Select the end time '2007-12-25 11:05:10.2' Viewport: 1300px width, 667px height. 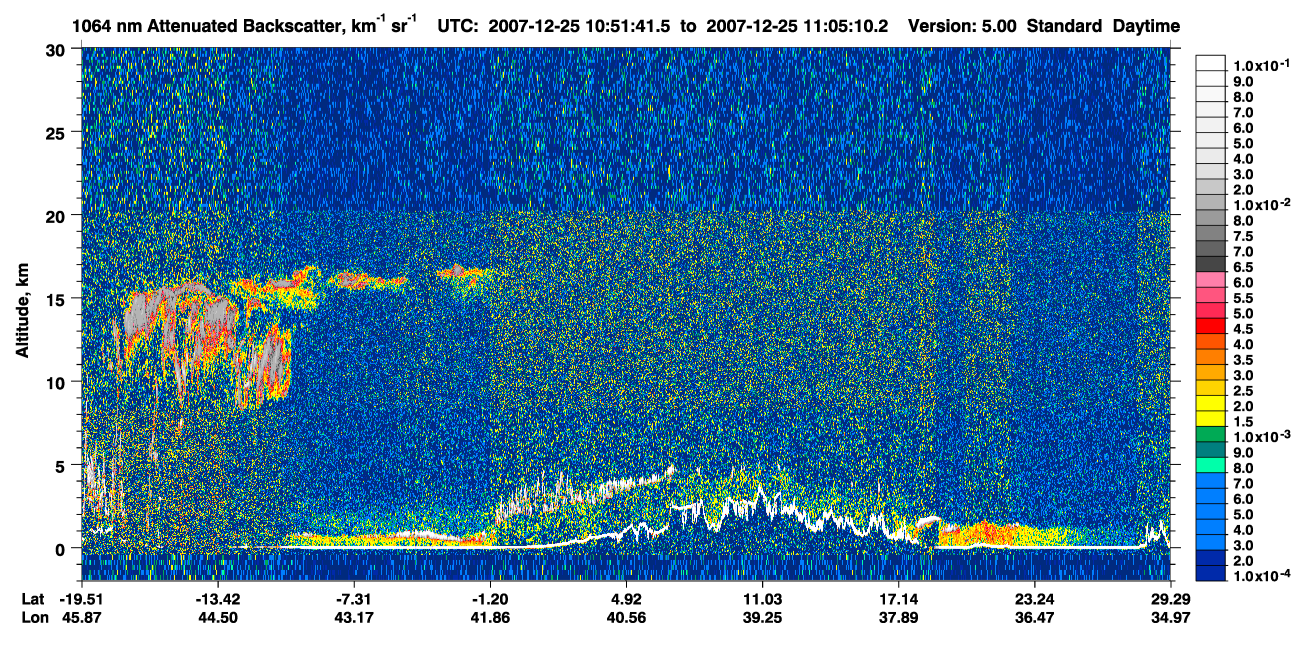[795, 27]
